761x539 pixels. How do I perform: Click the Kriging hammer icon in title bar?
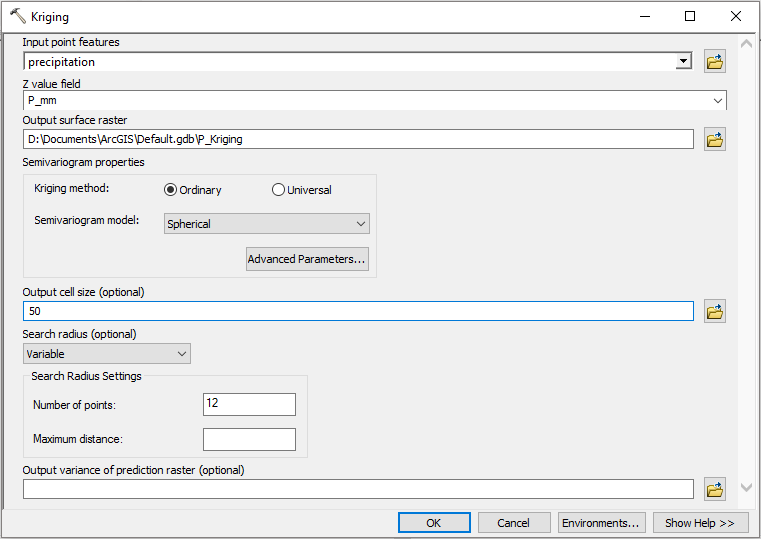coord(17,17)
